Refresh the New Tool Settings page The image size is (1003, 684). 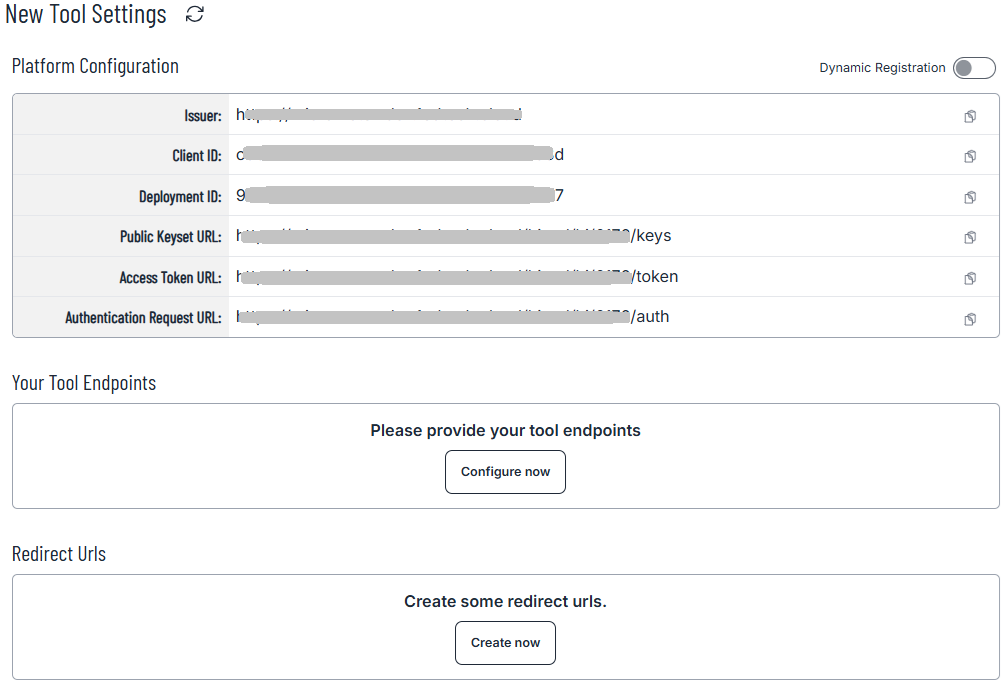(x=194, y=14)
